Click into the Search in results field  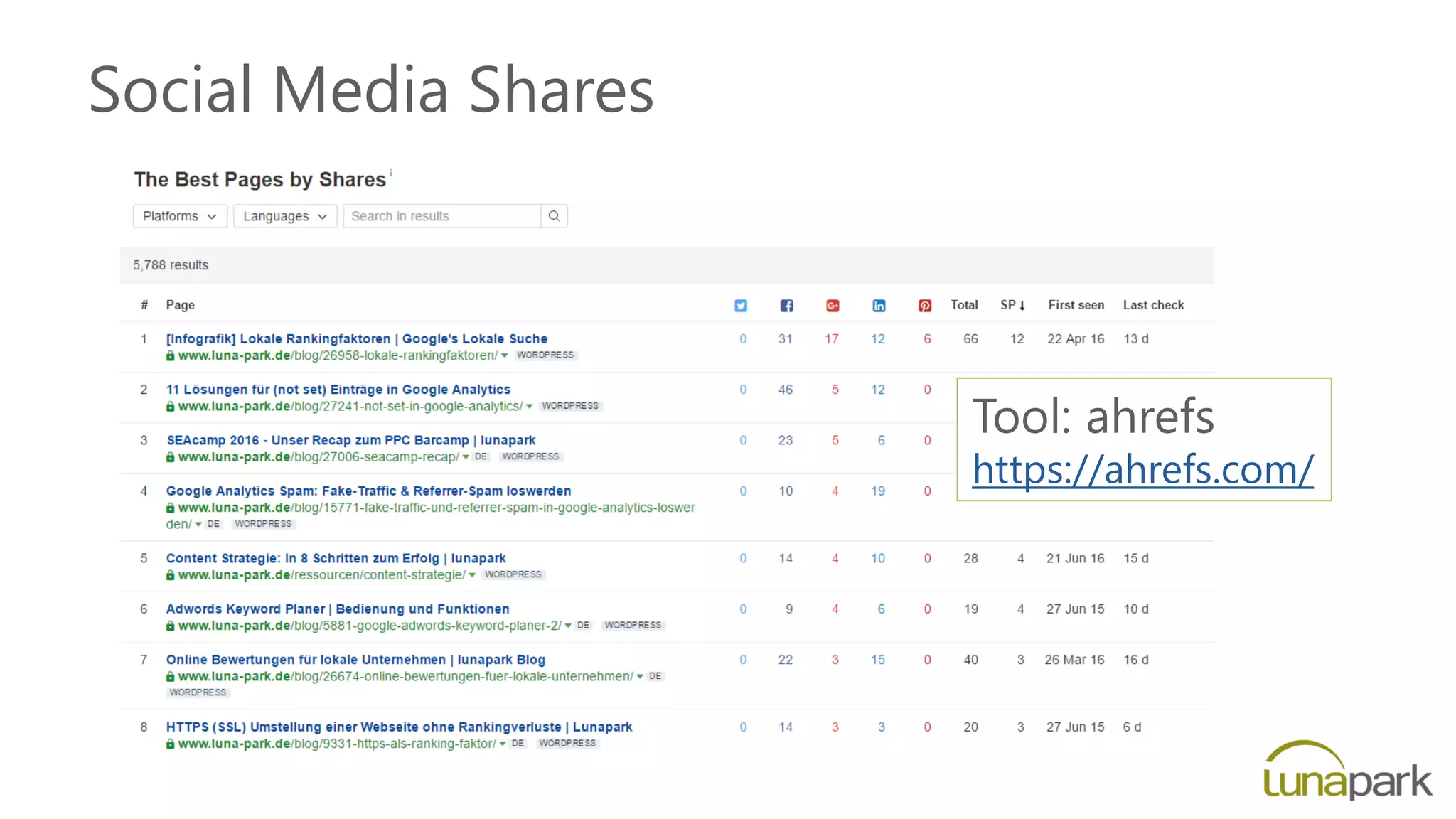coord(441,216)
